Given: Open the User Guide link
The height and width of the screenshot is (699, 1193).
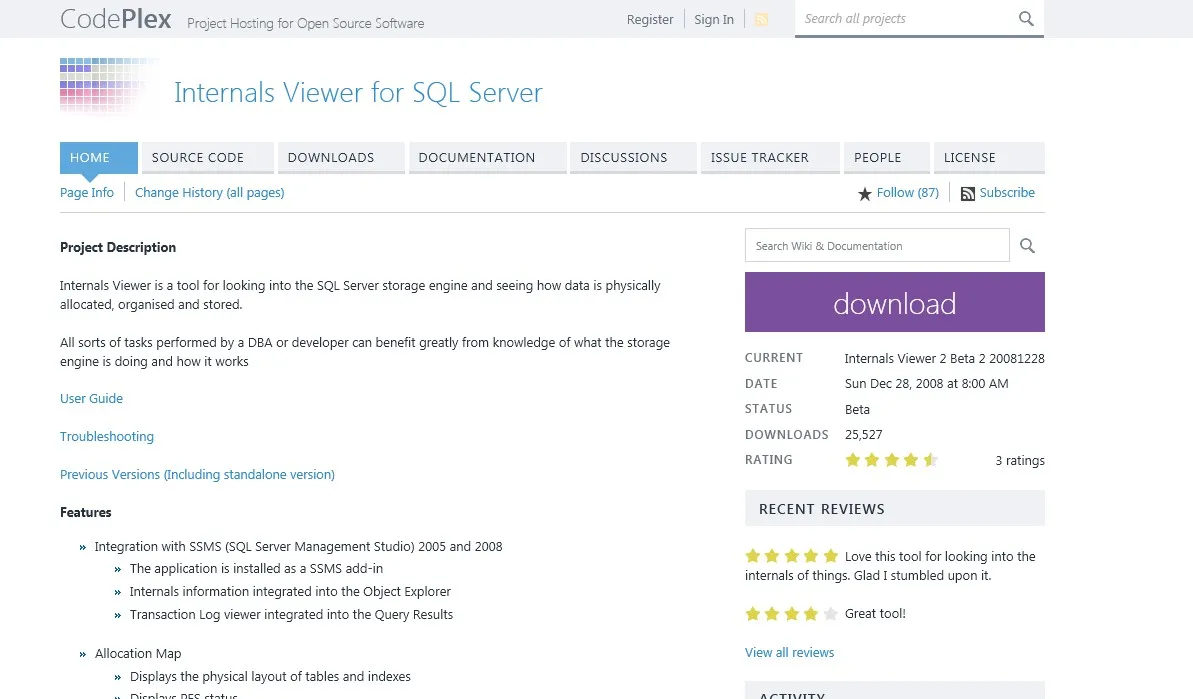Looking at the screenshot, I should pos(91,398).
